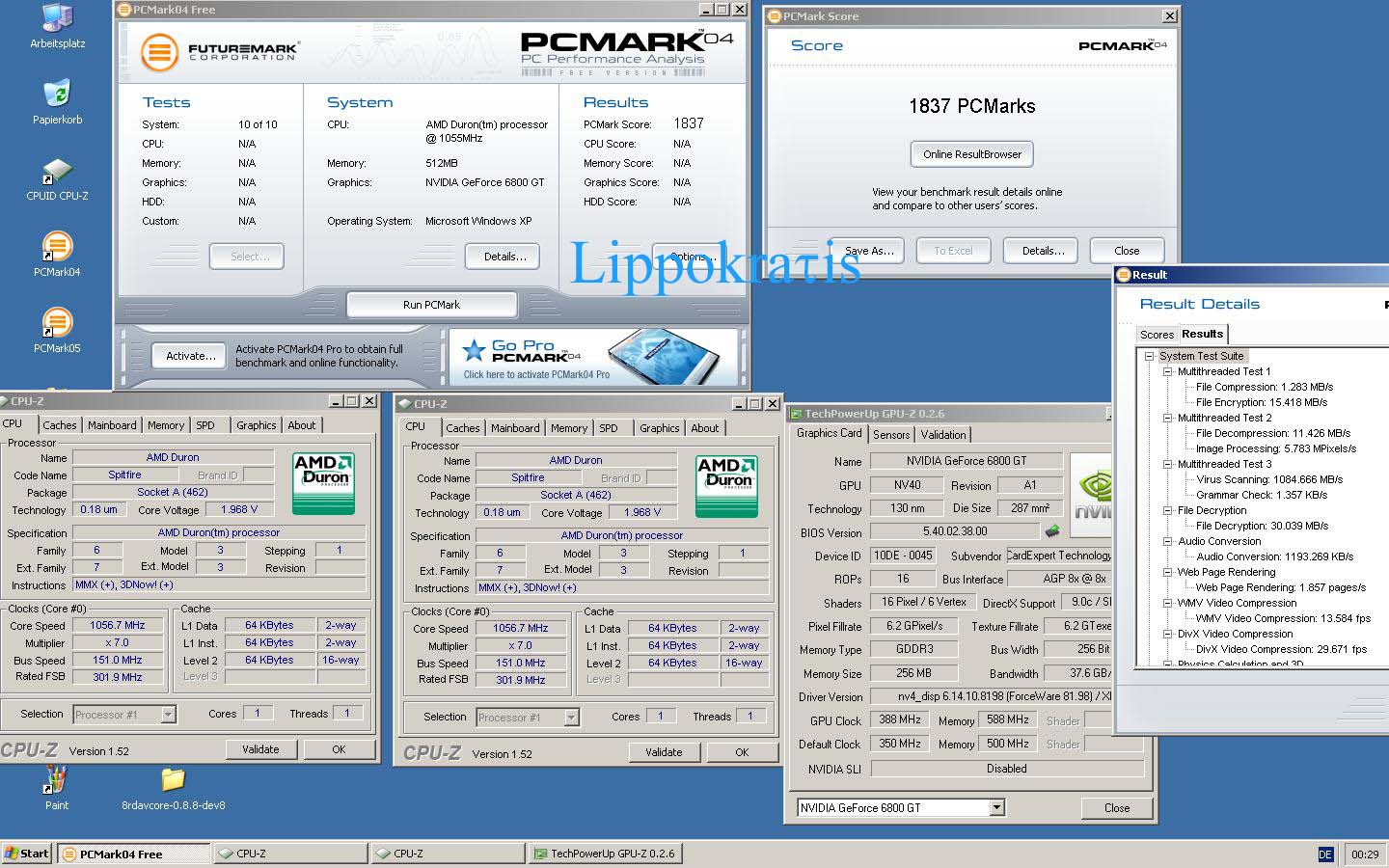Viewport: 1389px width, 868px height.
Task: Select Virus Scanning result row
Action: click(1269, 479)
